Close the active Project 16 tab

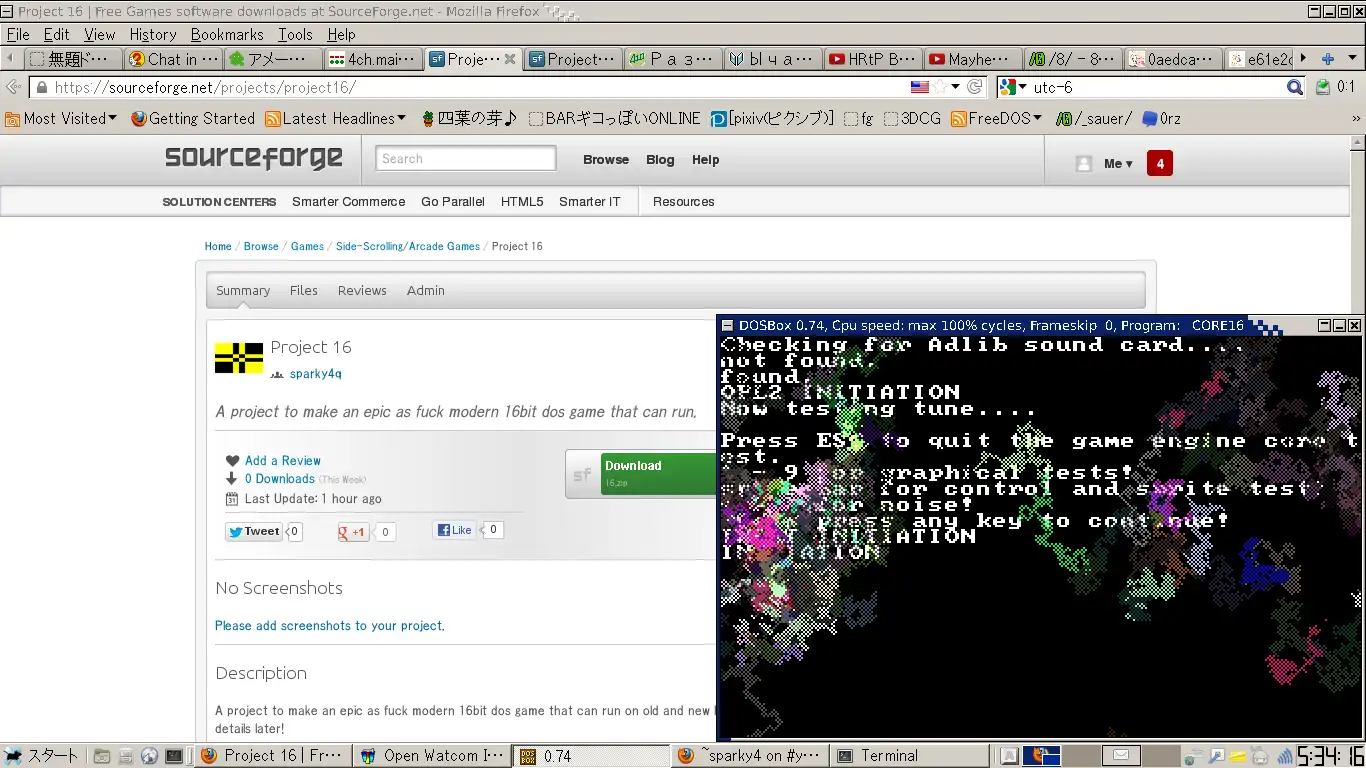click(510, 59)
